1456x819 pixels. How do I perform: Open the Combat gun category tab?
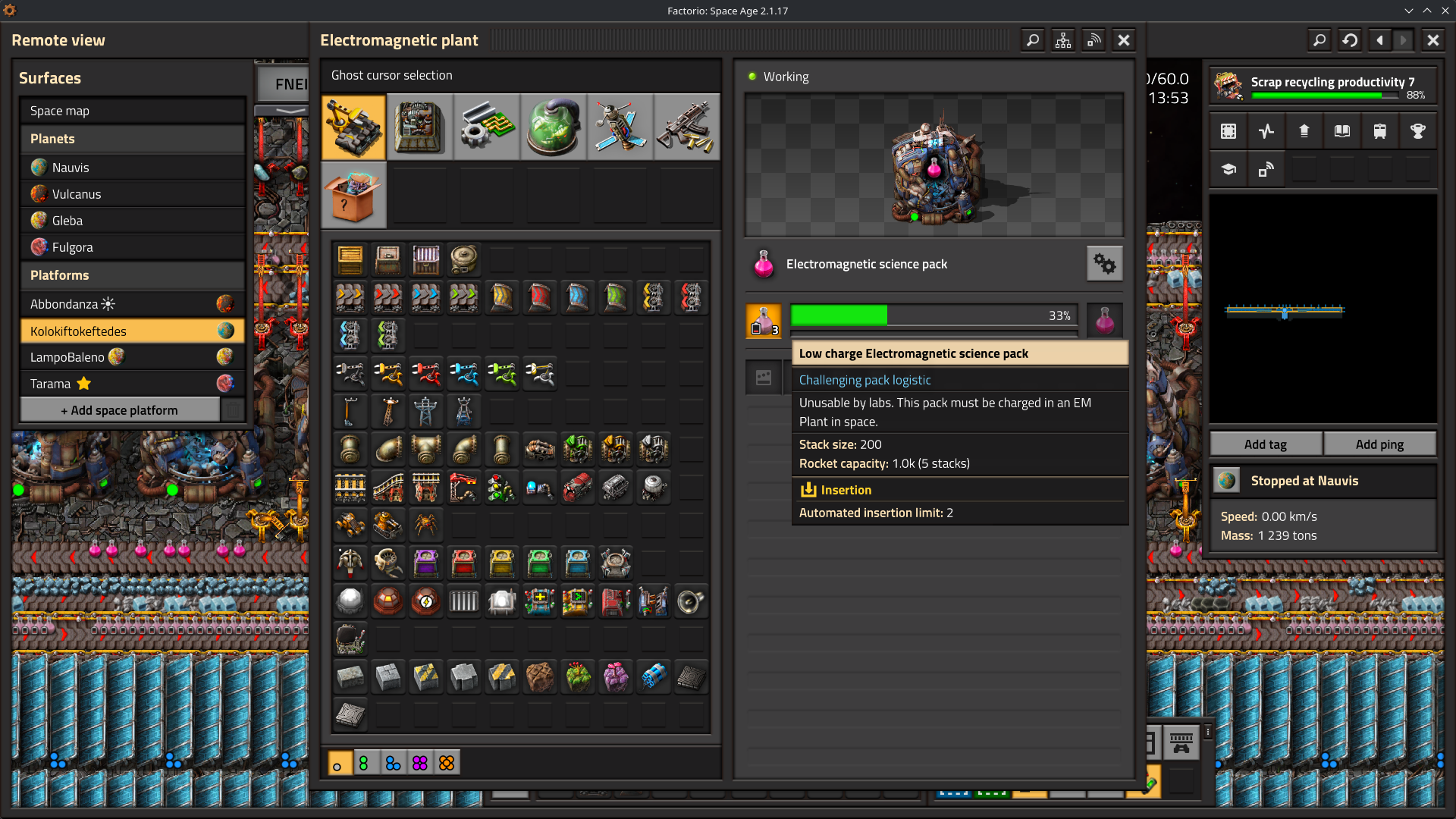coord(687,127)
